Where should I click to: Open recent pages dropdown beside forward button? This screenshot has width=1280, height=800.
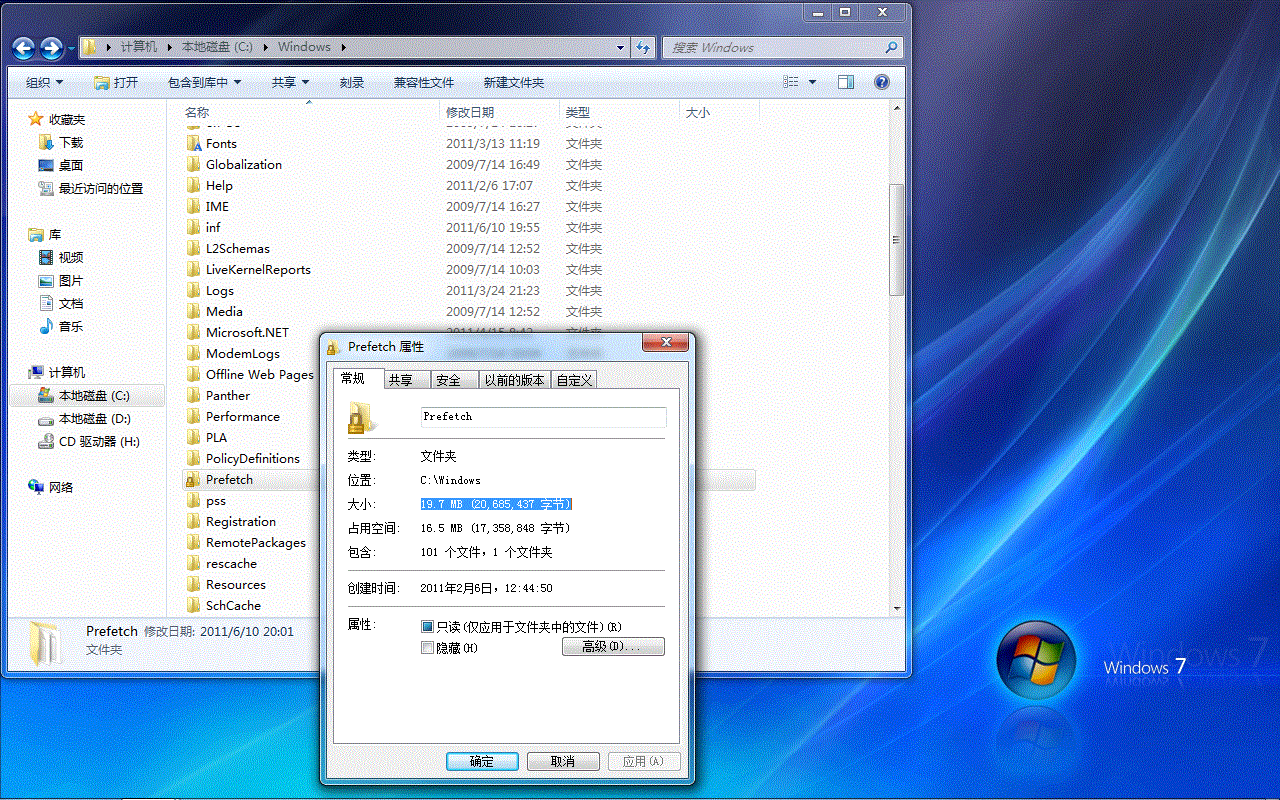(71, 48)
